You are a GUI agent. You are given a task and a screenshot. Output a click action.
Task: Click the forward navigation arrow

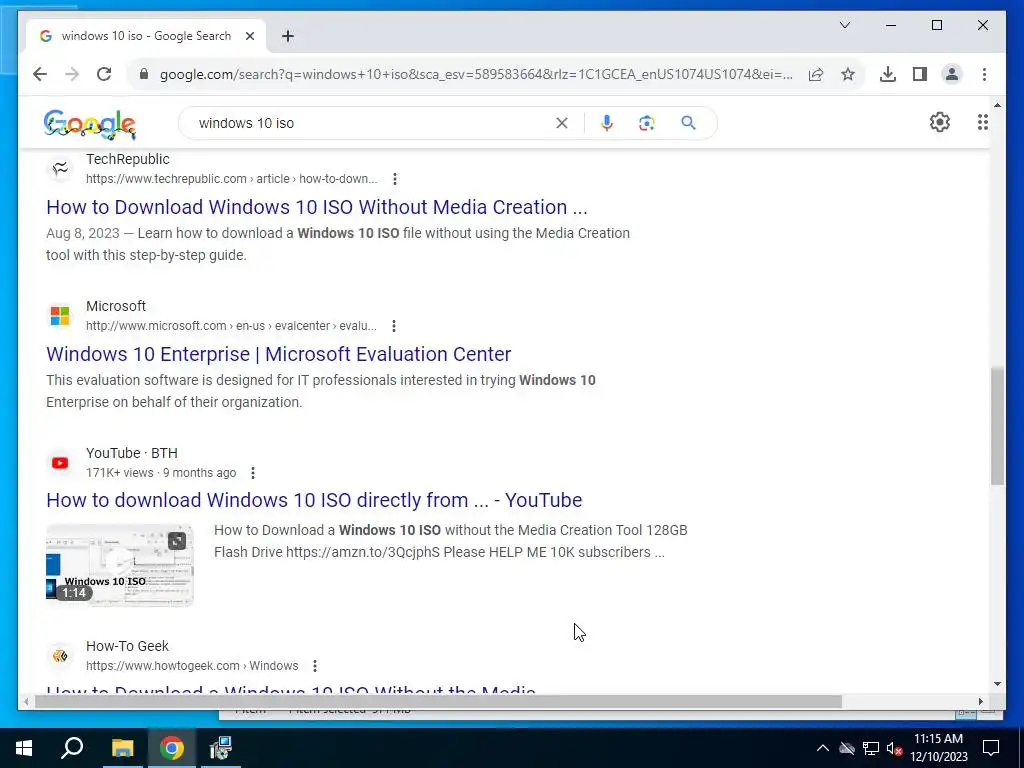pos(72,74)
